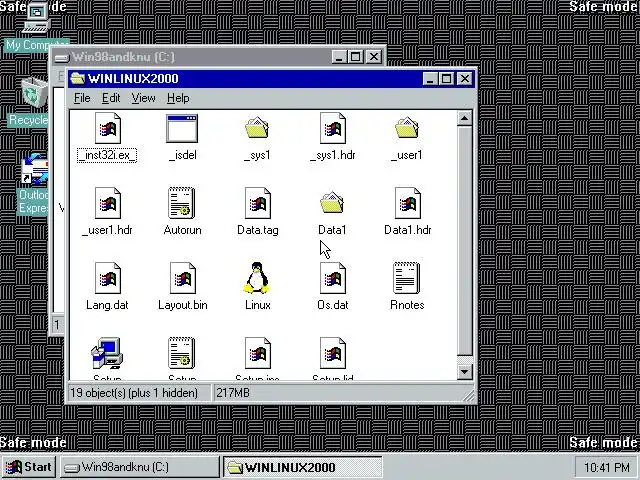Click the 217MB status bar entry
Image resolution: width=640 pixels, height=480 pixels.
click(x=233, y=393)
